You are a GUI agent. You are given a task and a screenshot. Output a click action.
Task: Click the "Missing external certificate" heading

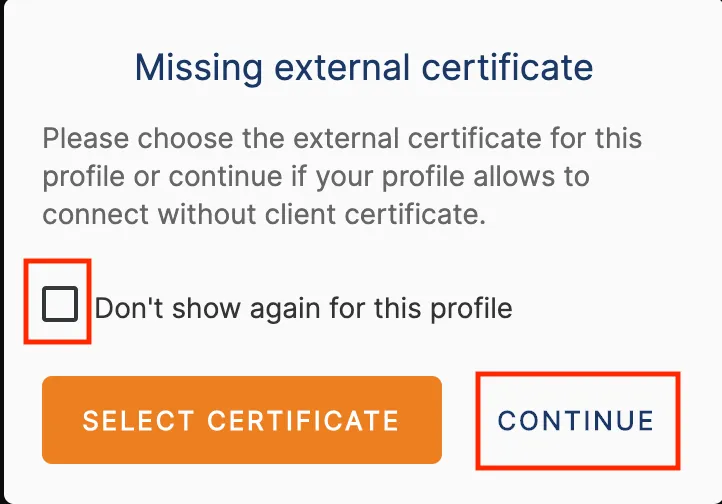coord(364,68)
